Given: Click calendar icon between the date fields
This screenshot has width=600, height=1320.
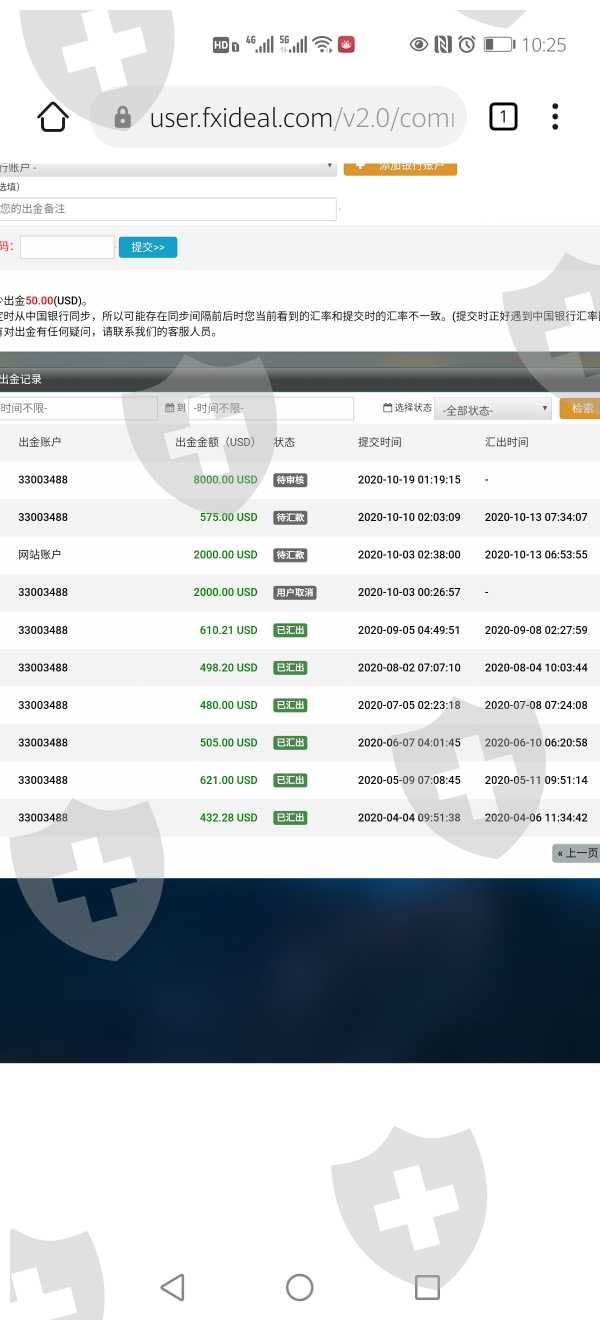Looking at the screenshot, I should [x=168, y=408].
